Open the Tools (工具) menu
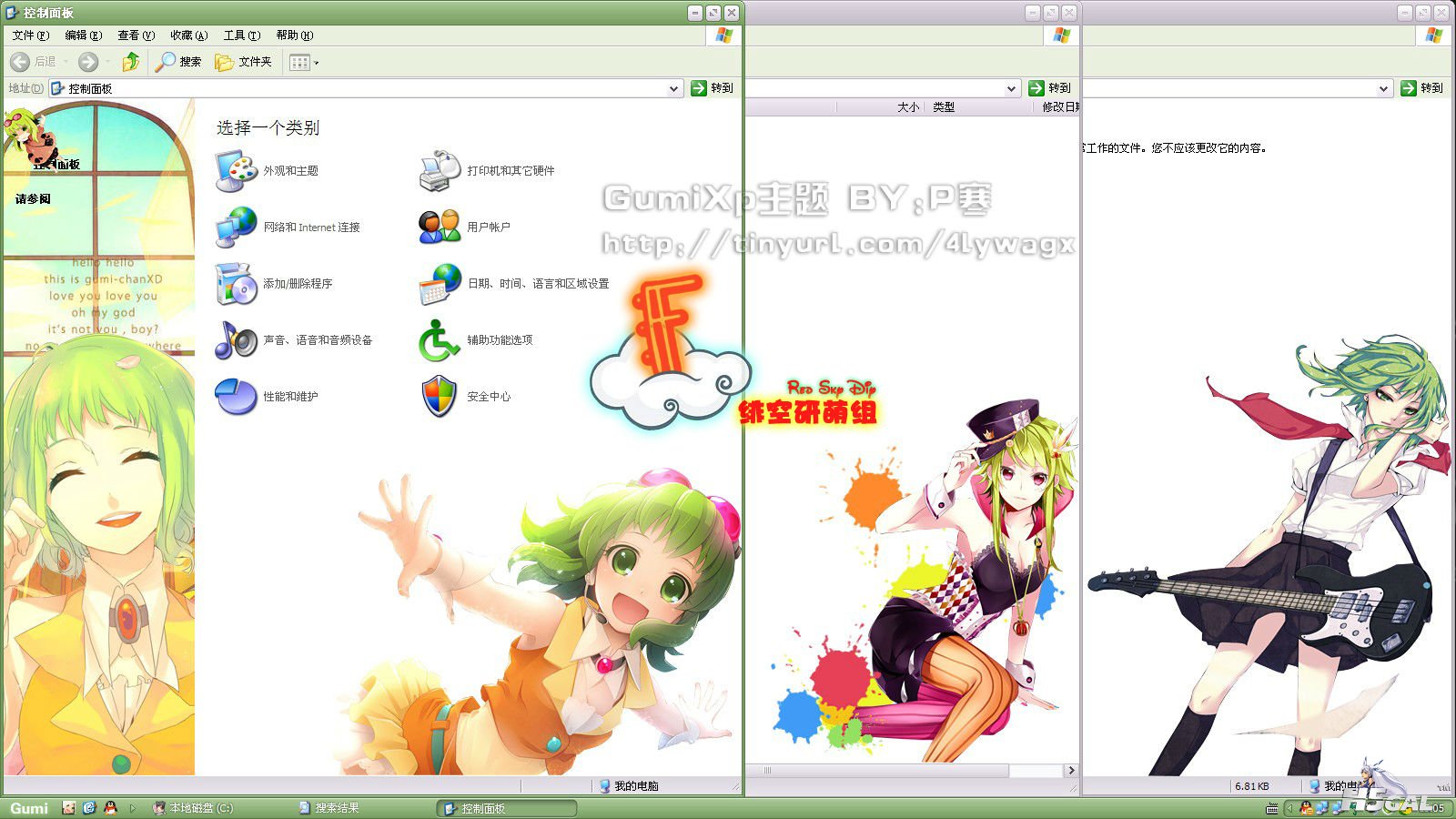The width and height of the screenshot is (1456, 819). coord(241,35)
